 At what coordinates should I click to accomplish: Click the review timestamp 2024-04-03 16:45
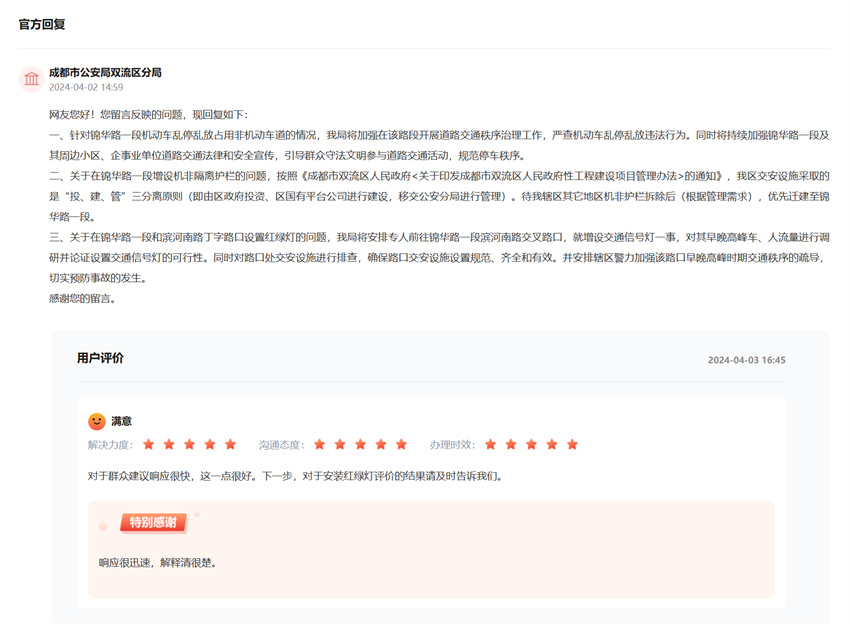click(x=746, y=360)
